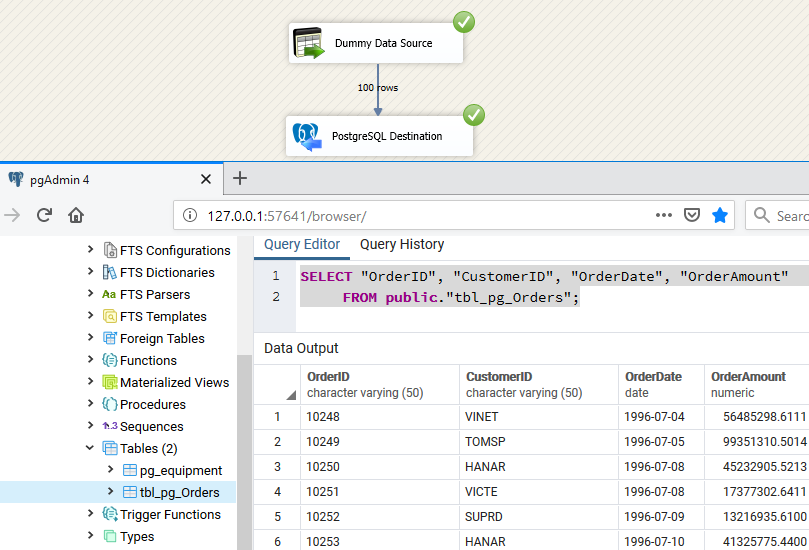Click the PostgreSQL Destination elephant icon

[x=307, y=136]
